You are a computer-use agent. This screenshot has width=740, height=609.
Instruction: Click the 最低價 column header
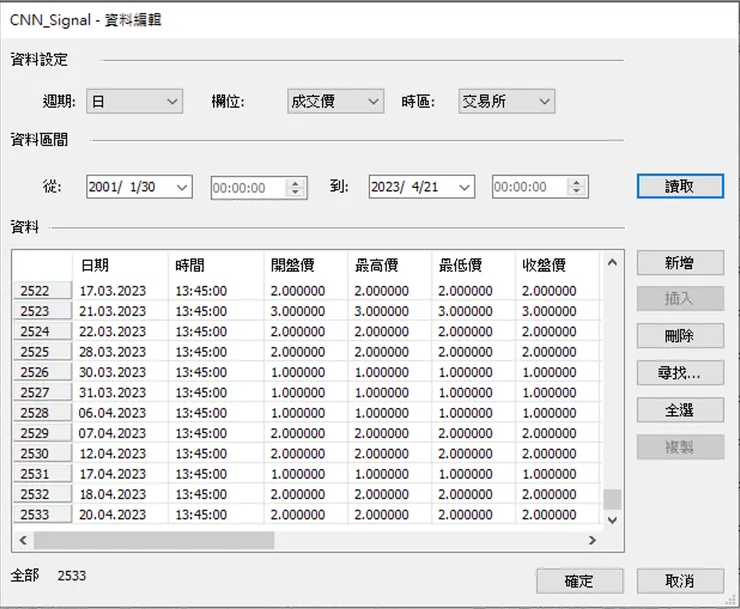[473, 265]
